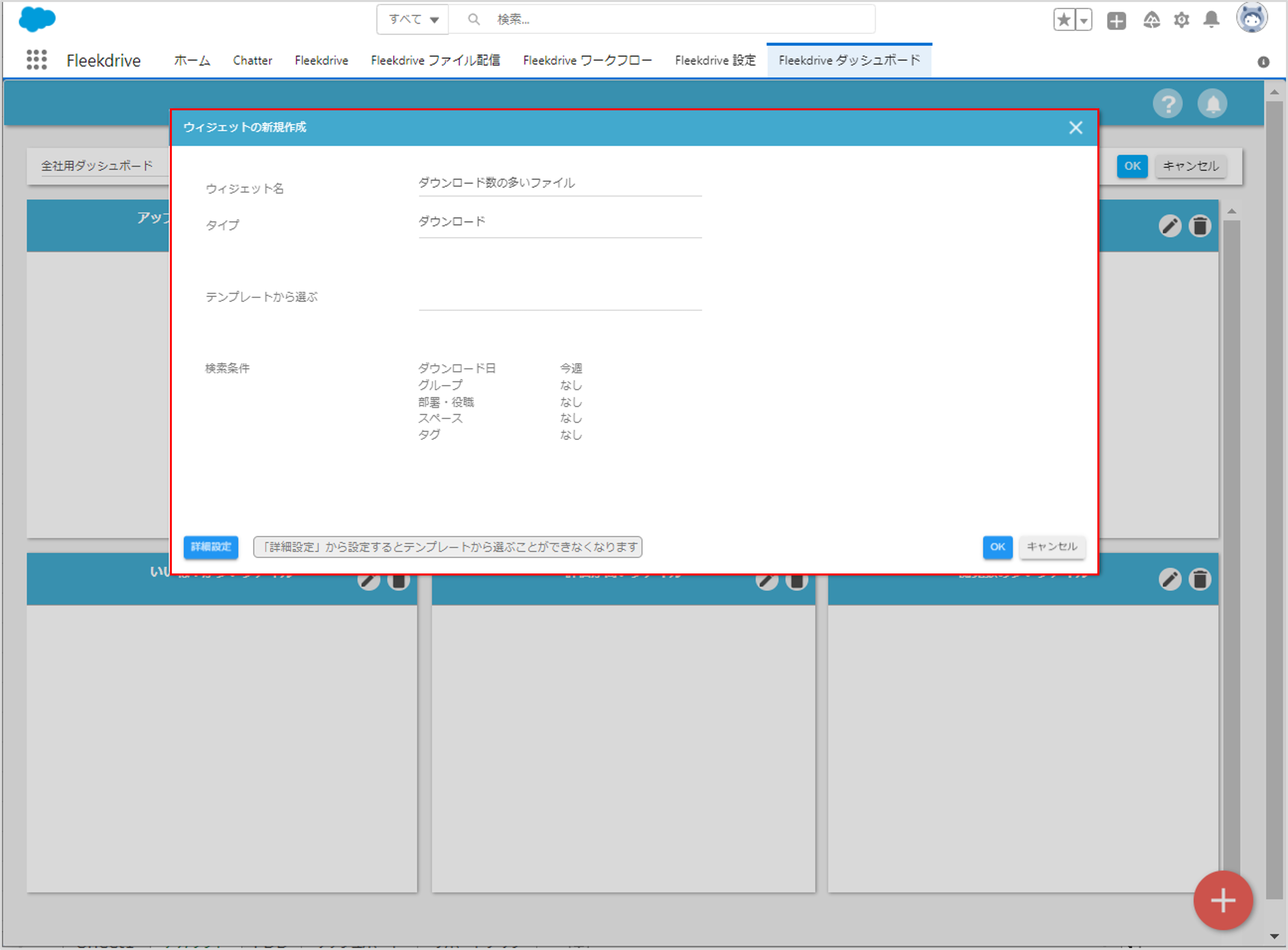This screenshot has width=1288, height=950.
Task: Expand the すべて search scope dropdown
Action: [413, 20]
